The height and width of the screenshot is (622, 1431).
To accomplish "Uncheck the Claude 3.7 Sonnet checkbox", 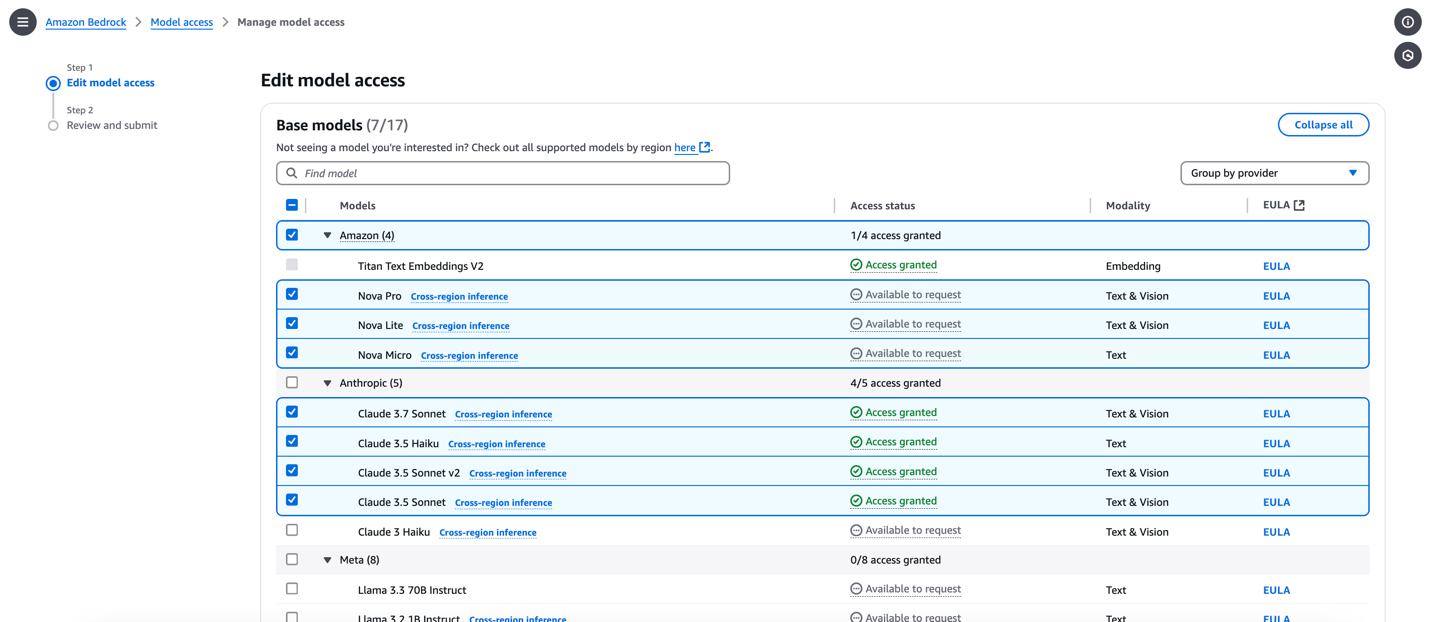I will coord(292,412).
